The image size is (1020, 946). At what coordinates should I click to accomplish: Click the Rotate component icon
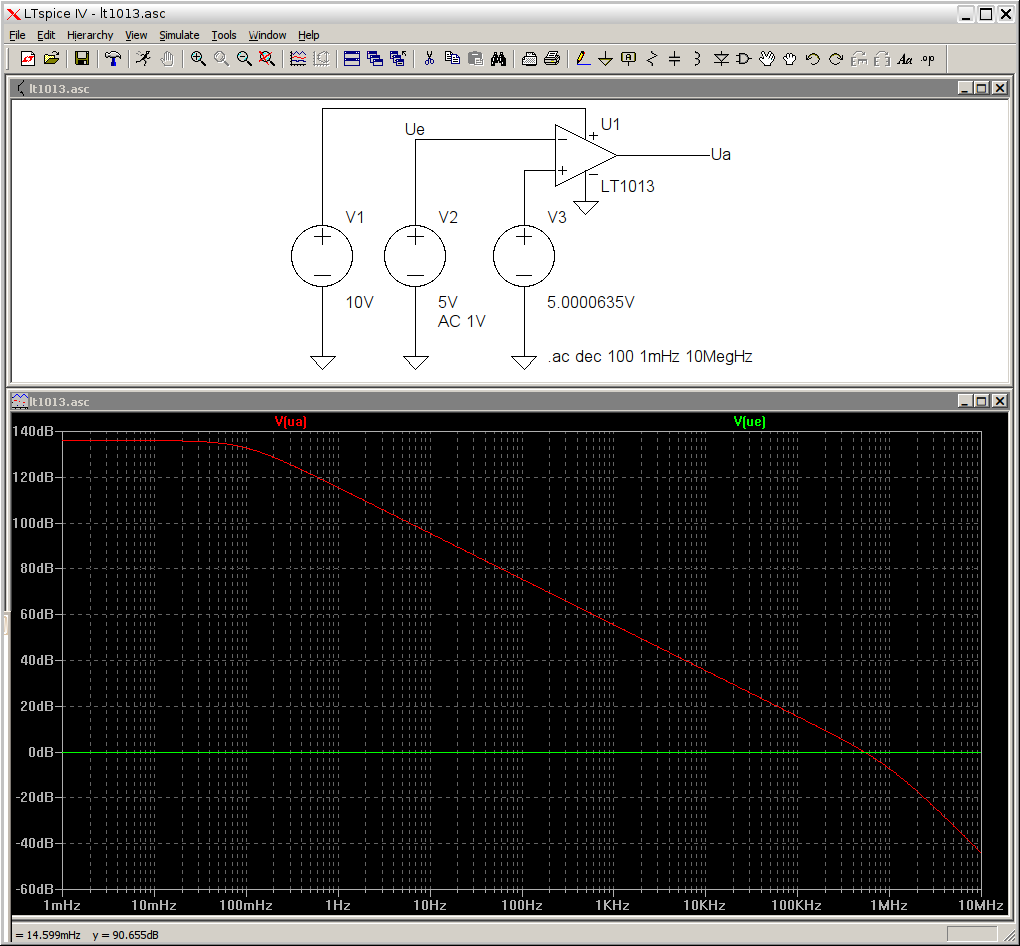click(x=859, y=59)
